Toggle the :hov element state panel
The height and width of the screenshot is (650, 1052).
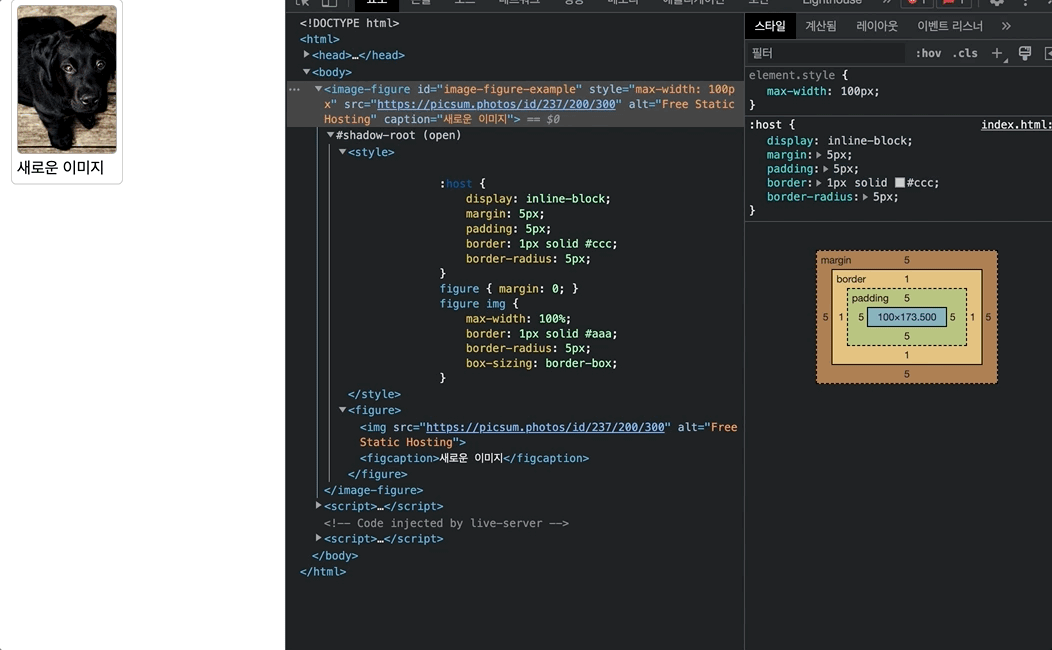928,53
